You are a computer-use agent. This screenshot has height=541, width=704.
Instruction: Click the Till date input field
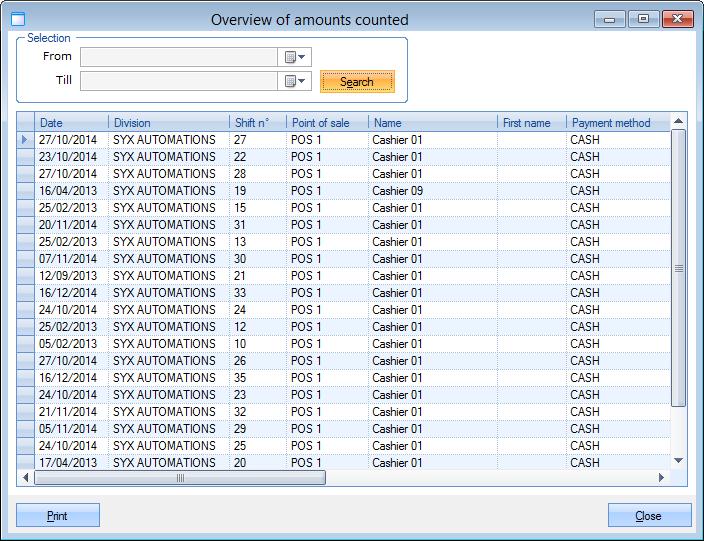[178, 81]
